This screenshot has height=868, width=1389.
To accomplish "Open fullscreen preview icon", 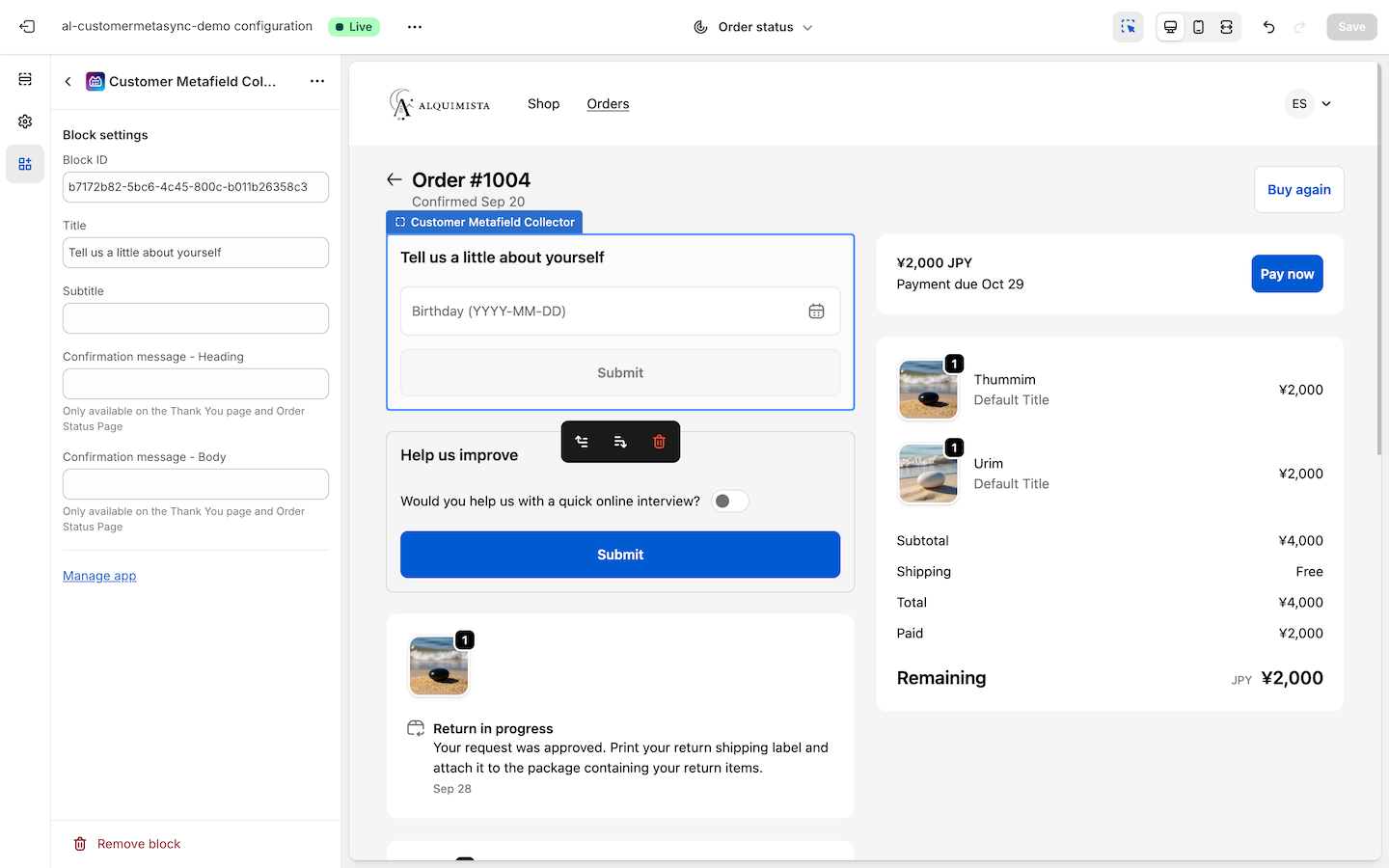I will [x=1226, y=26].
